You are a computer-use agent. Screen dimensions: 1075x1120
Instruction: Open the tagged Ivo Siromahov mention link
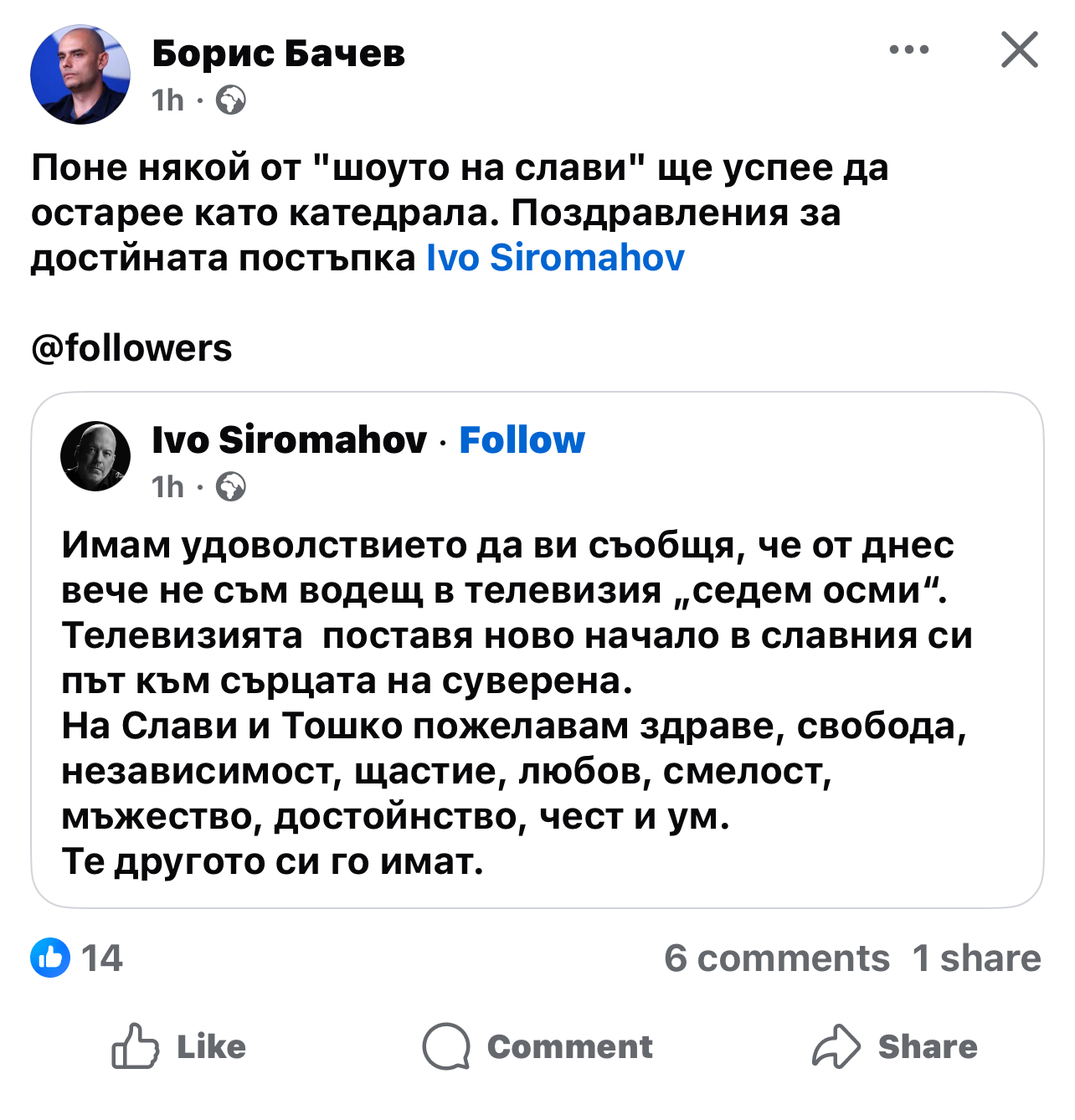click(x=555, y=258)
